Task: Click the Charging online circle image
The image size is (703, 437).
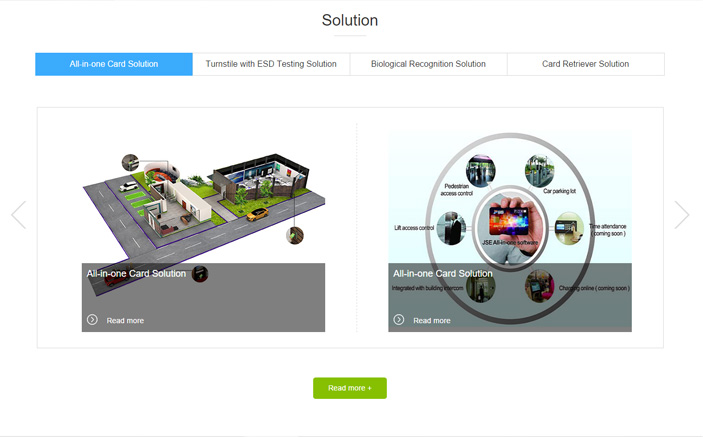Action: pos(539,286)
